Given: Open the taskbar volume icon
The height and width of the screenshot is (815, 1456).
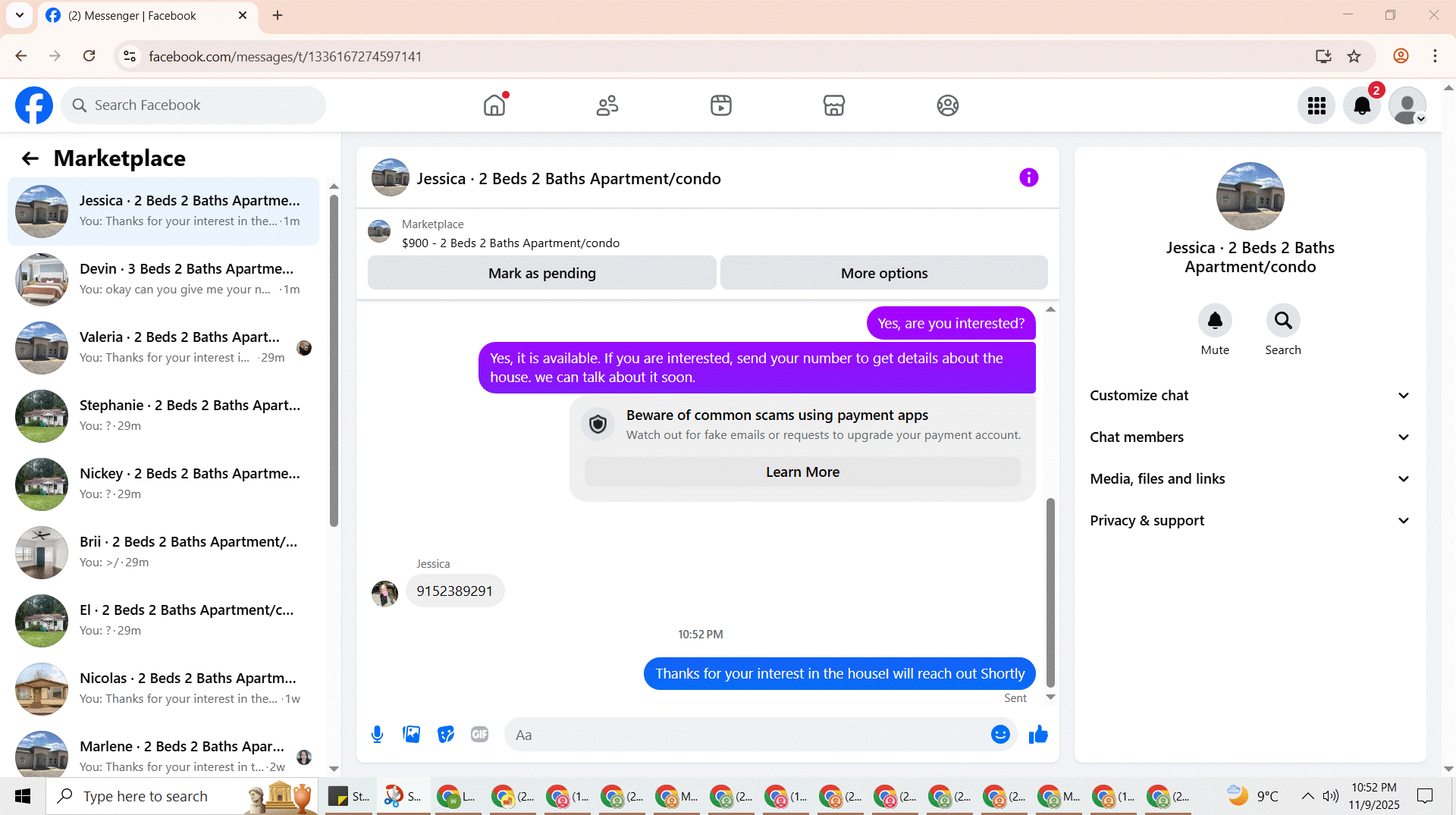Looking at the screenshot, I should (x=1330, y=796).
